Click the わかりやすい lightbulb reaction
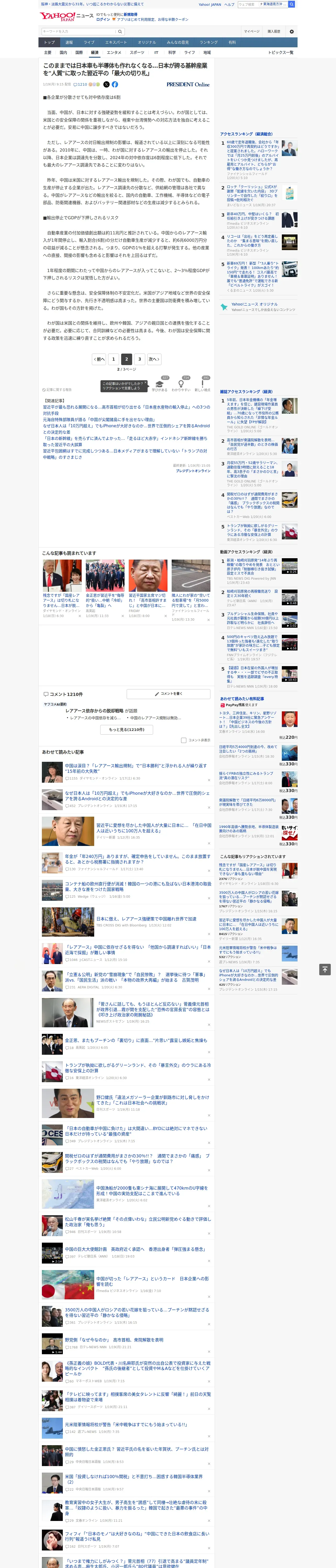Image resolution: width=336 pixels, height=1568 pixels. [181, 384]
